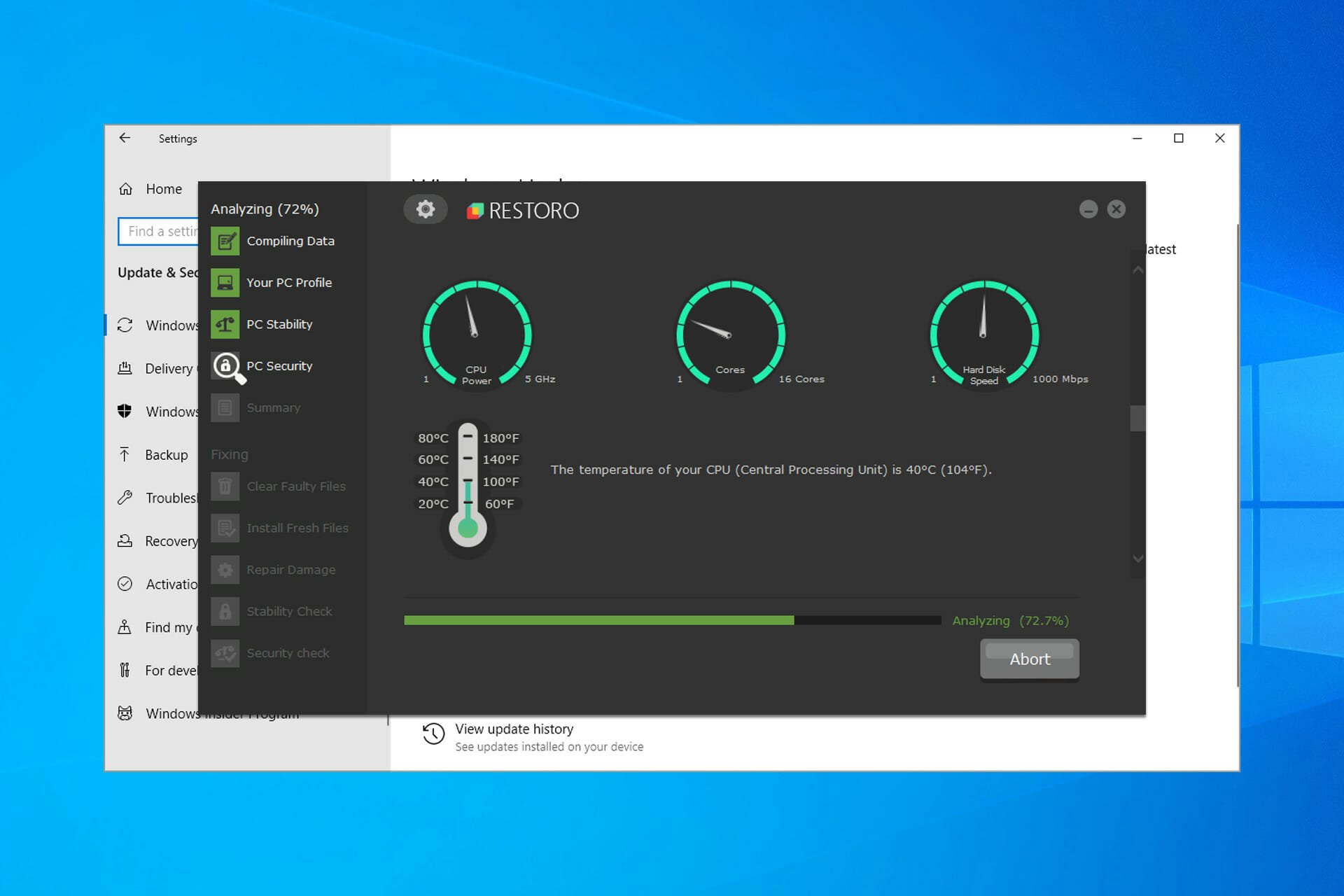Open Delivery Optimization in Settings sidebar
This screenshot has height=896, width=1344.
coord(157,368)
